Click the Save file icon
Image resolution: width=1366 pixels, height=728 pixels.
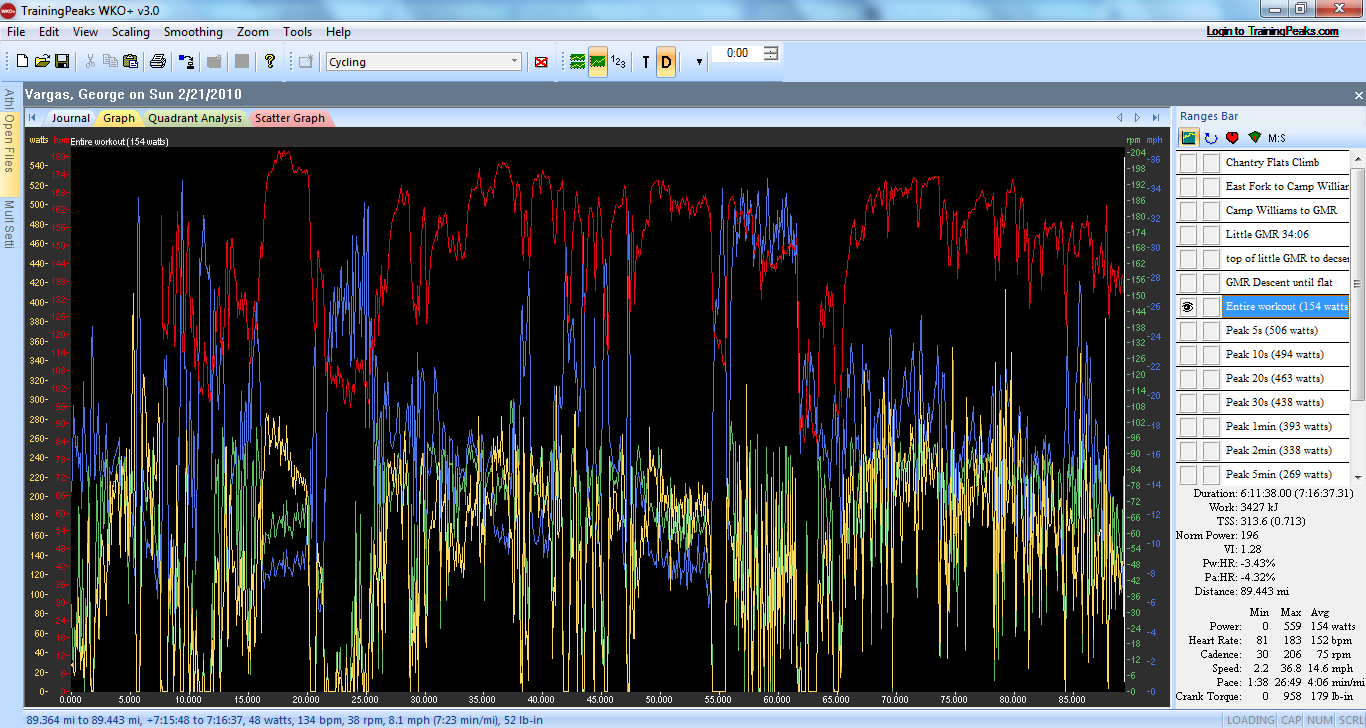[x=62, y=62]
